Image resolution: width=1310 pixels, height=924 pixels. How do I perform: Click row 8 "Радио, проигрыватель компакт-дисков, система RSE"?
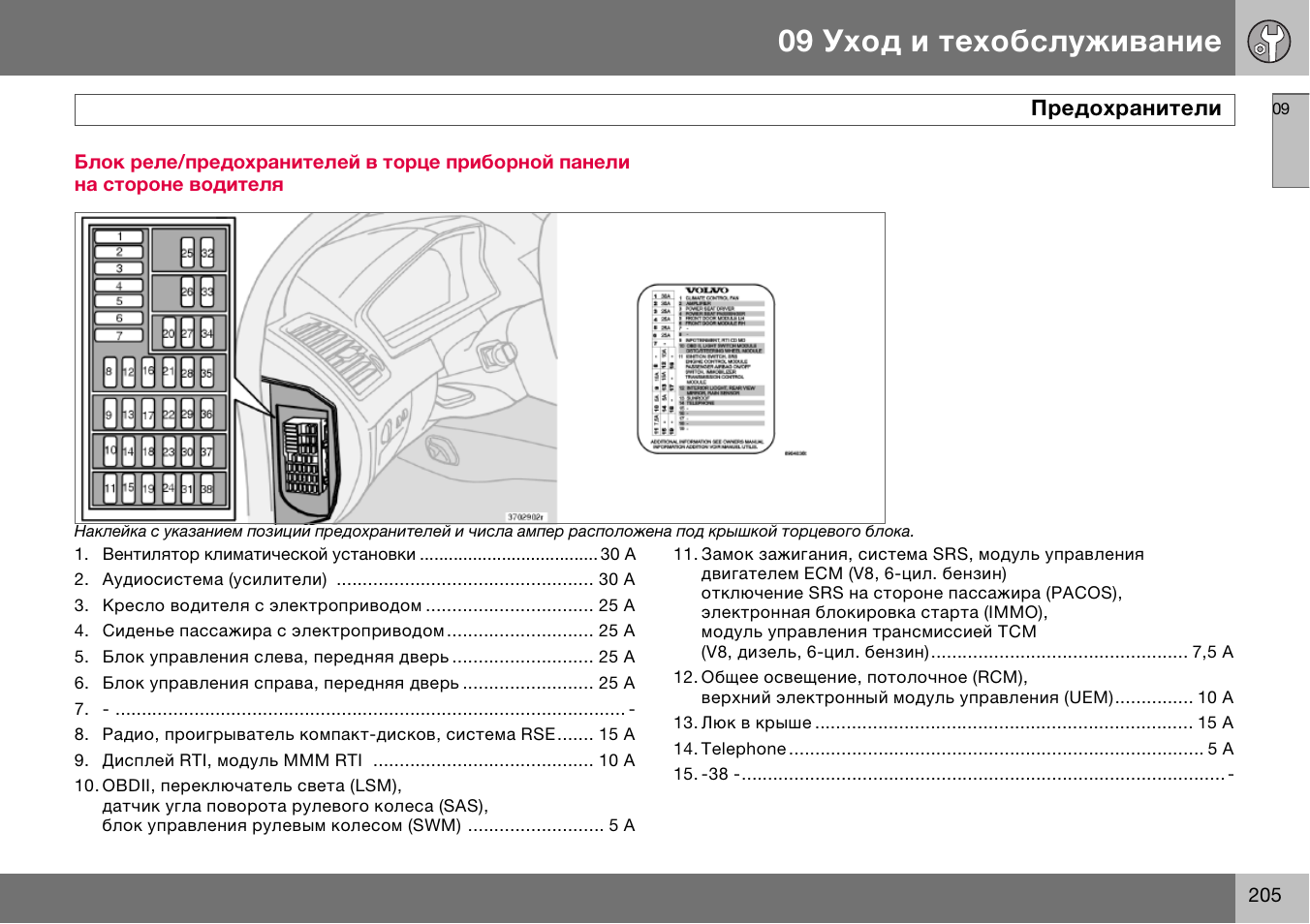click(x=355, y=735)
